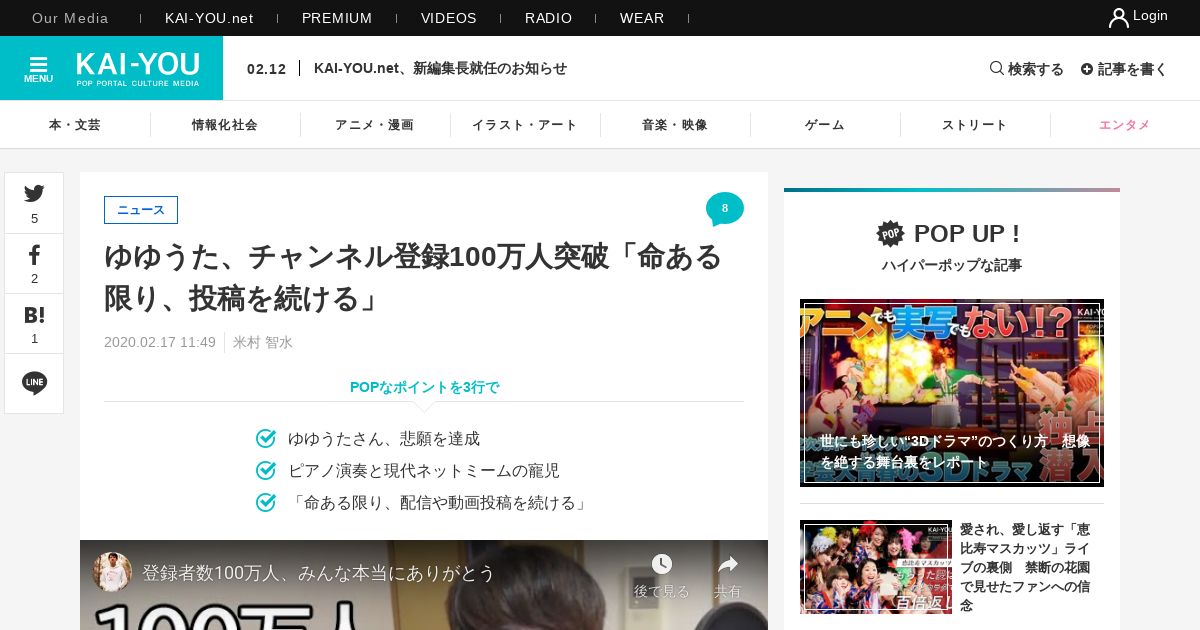Open PREMIUM in top bar
The image size is (1200, 630).
pyautogui.click(x=337, y=18)
